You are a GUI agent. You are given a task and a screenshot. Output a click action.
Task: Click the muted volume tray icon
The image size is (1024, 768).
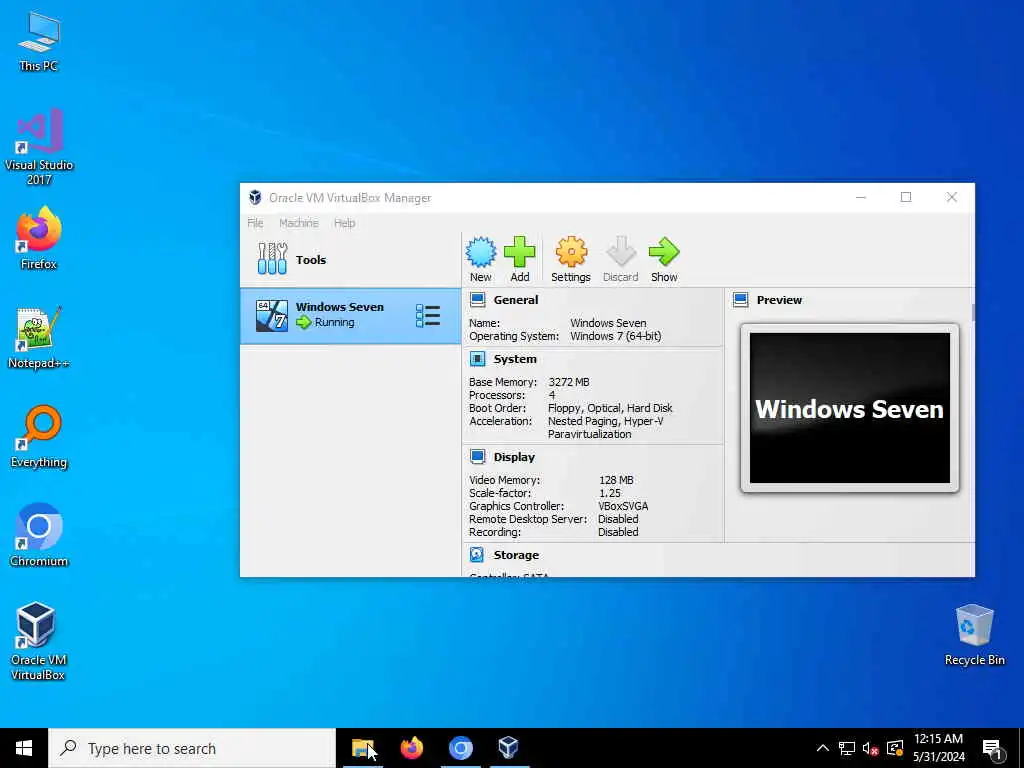point(871,748)
